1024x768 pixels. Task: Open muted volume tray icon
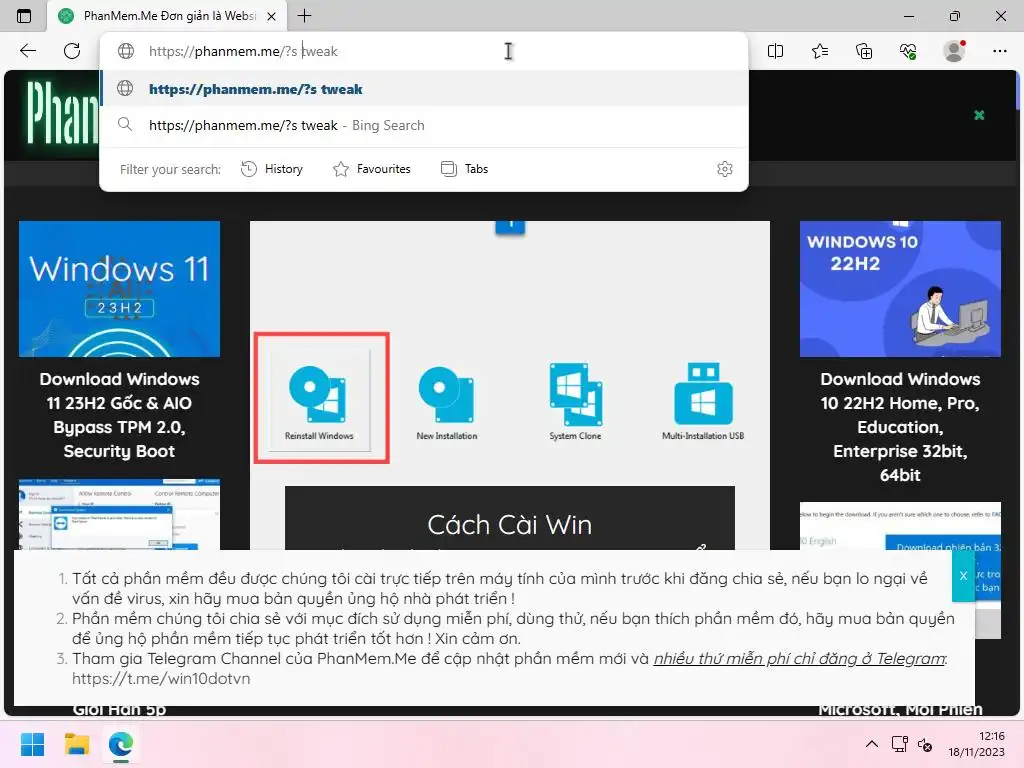pyautogui.click(x=925, y=744)
